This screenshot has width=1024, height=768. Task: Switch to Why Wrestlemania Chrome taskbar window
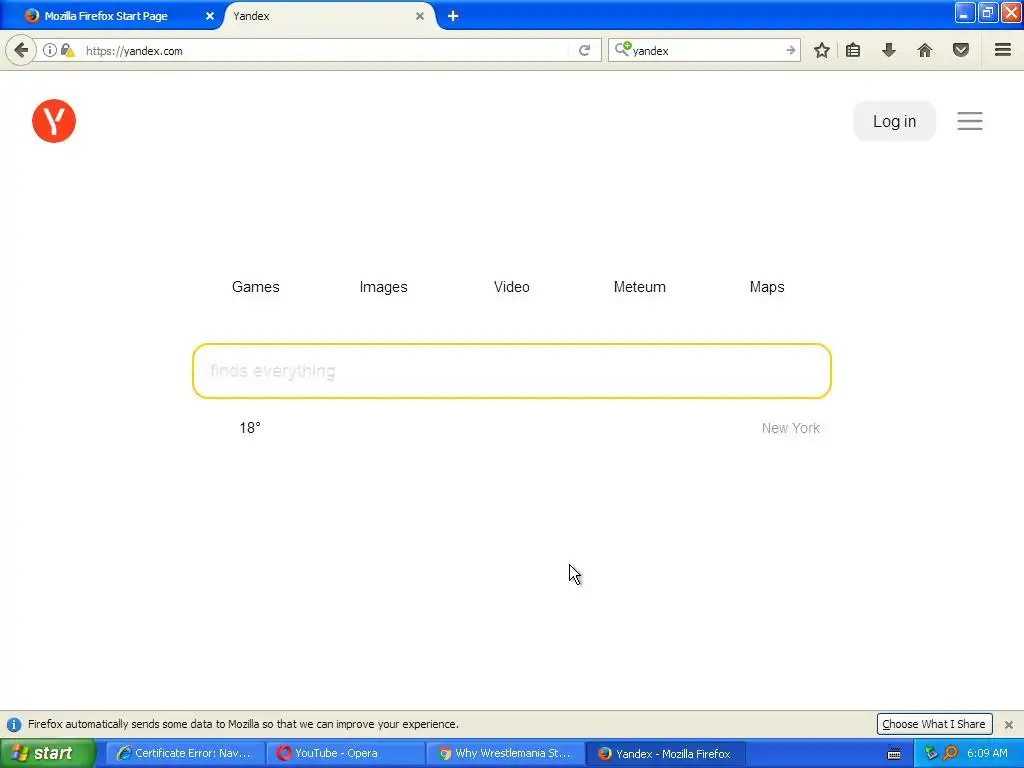(505, 753)
